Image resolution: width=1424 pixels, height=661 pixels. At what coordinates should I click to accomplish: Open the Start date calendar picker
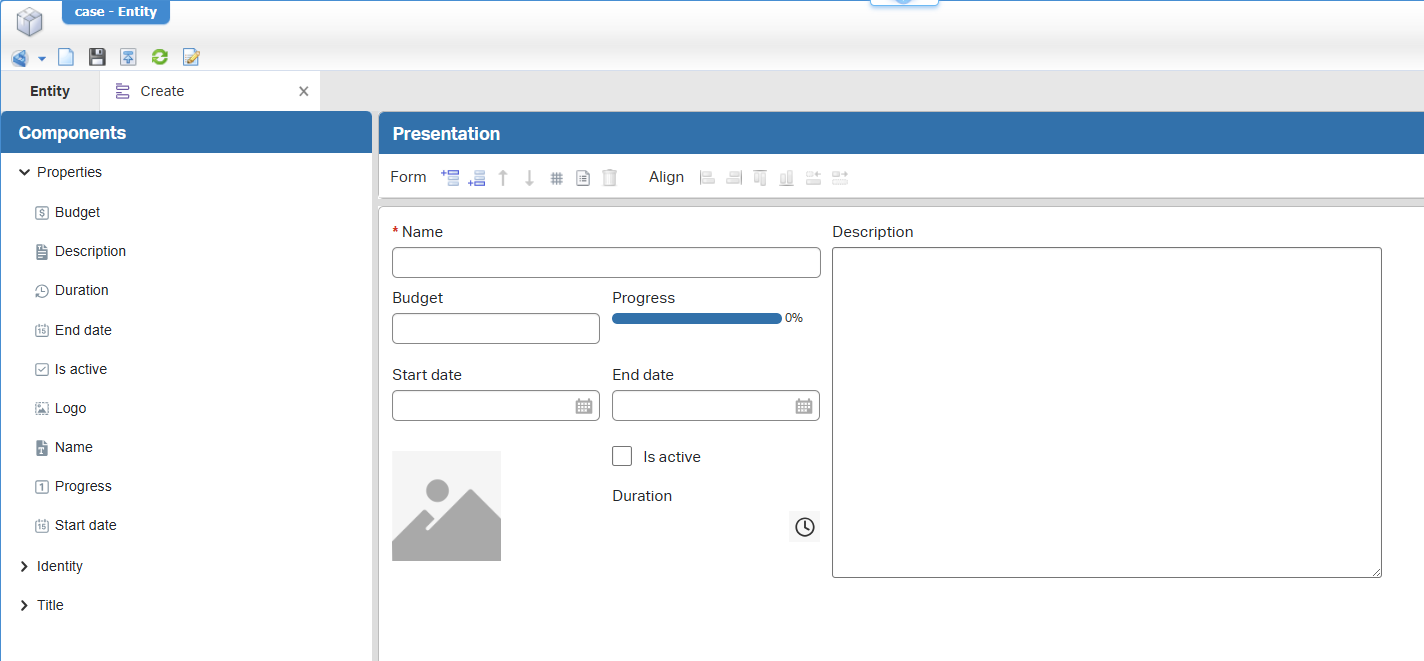[584, 406]
